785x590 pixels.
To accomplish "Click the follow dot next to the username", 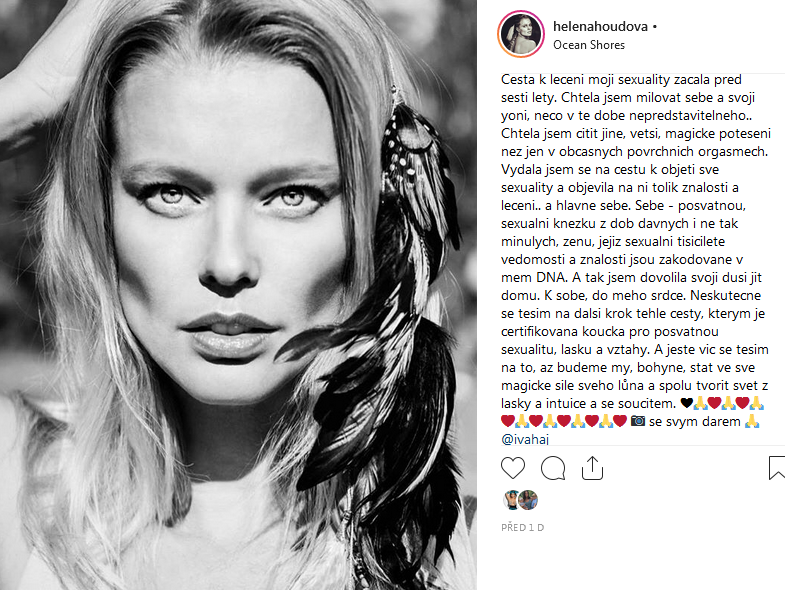I will coord(655,27).
